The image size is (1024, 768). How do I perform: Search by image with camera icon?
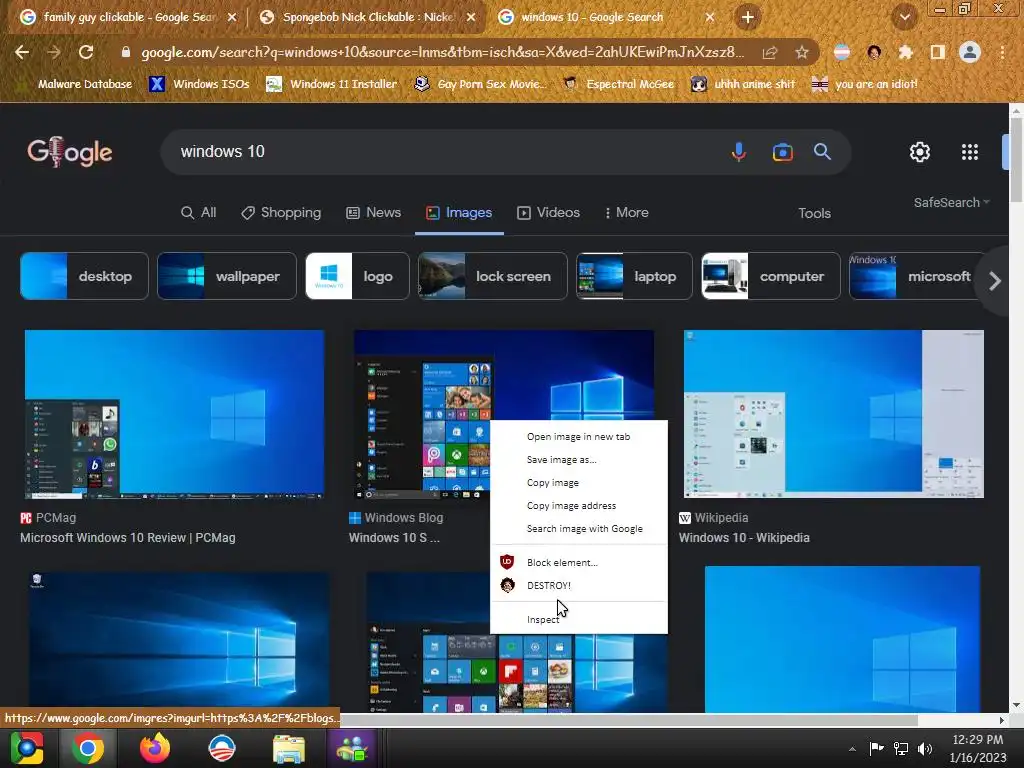point(782,152)
